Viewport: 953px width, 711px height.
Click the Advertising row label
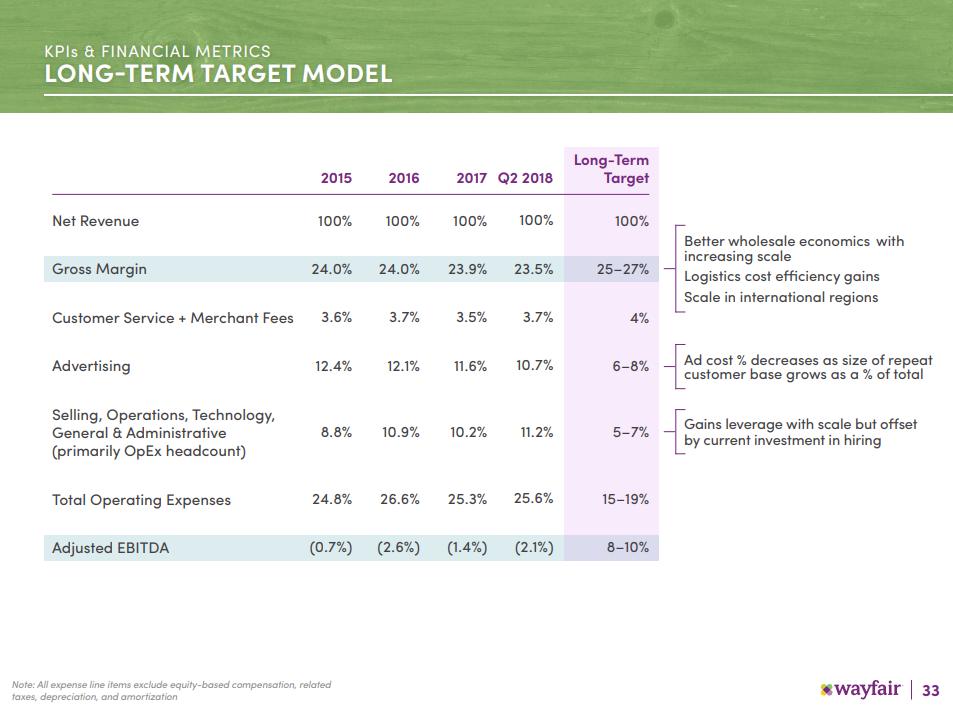(91, 366)
